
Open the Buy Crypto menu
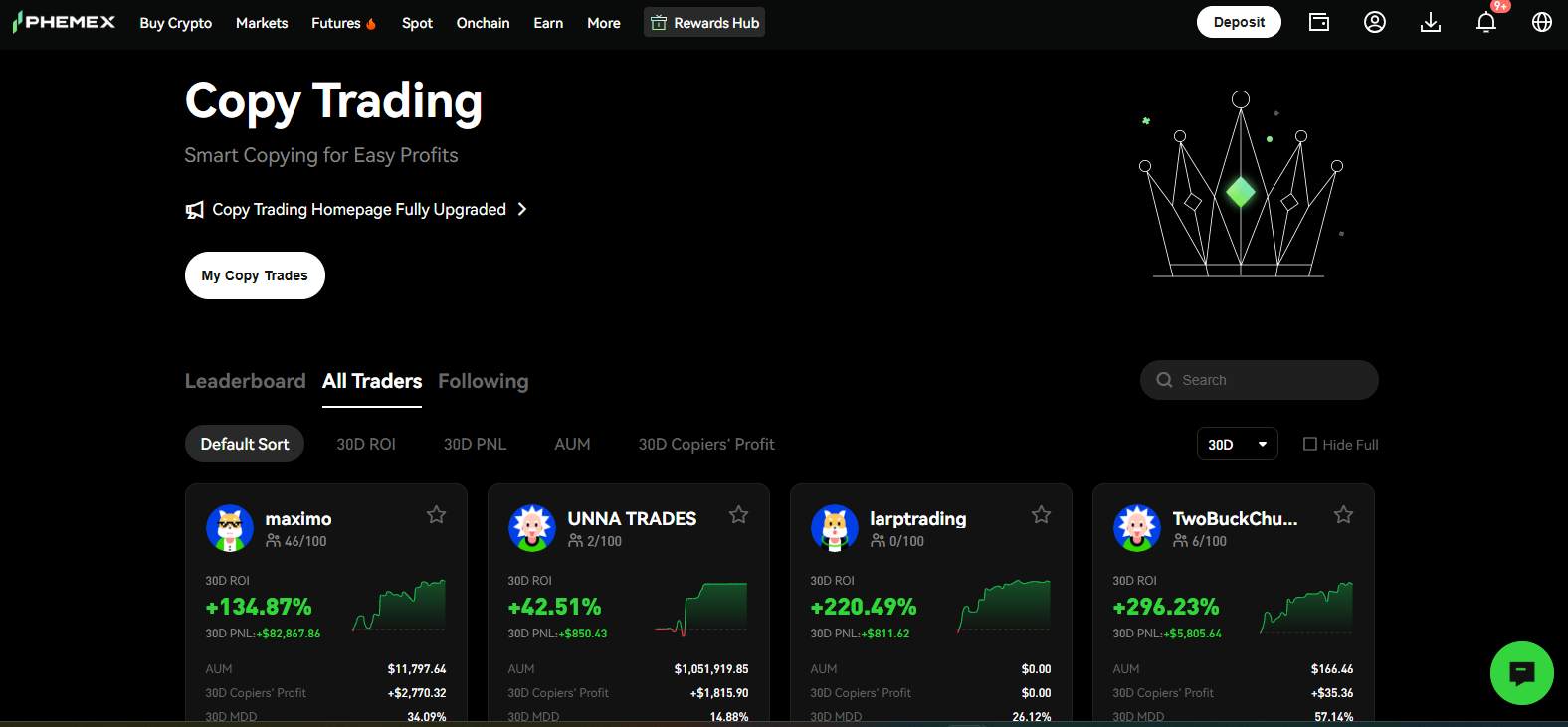(x=176, y=23)
